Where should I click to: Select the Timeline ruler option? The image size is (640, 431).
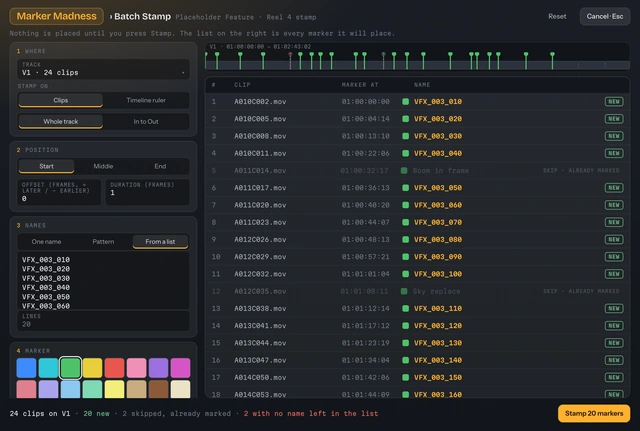[146, 100]
